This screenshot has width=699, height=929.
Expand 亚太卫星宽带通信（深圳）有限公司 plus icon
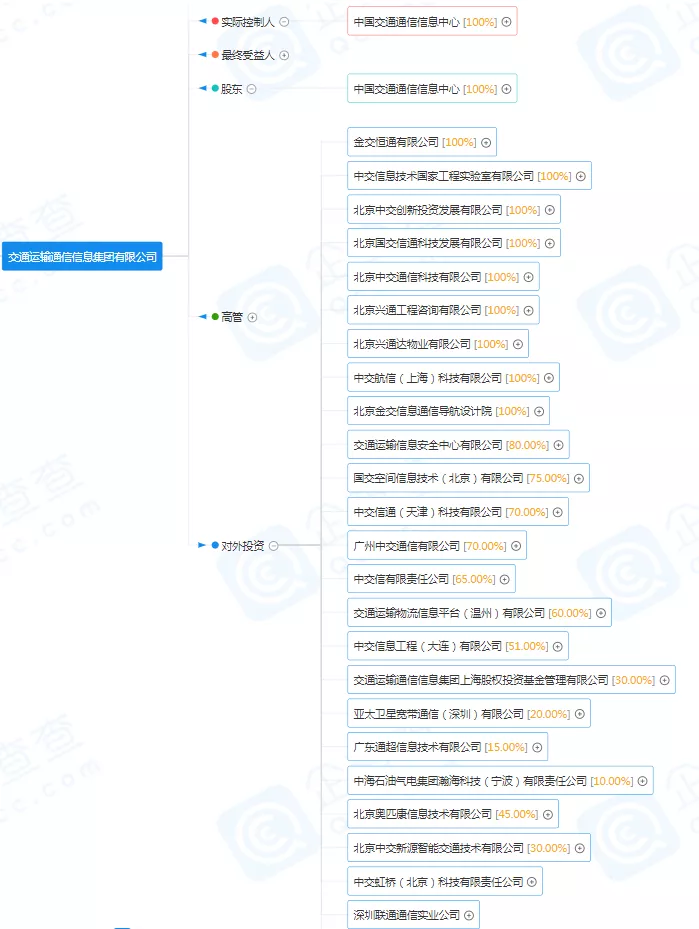click(580, 714)
